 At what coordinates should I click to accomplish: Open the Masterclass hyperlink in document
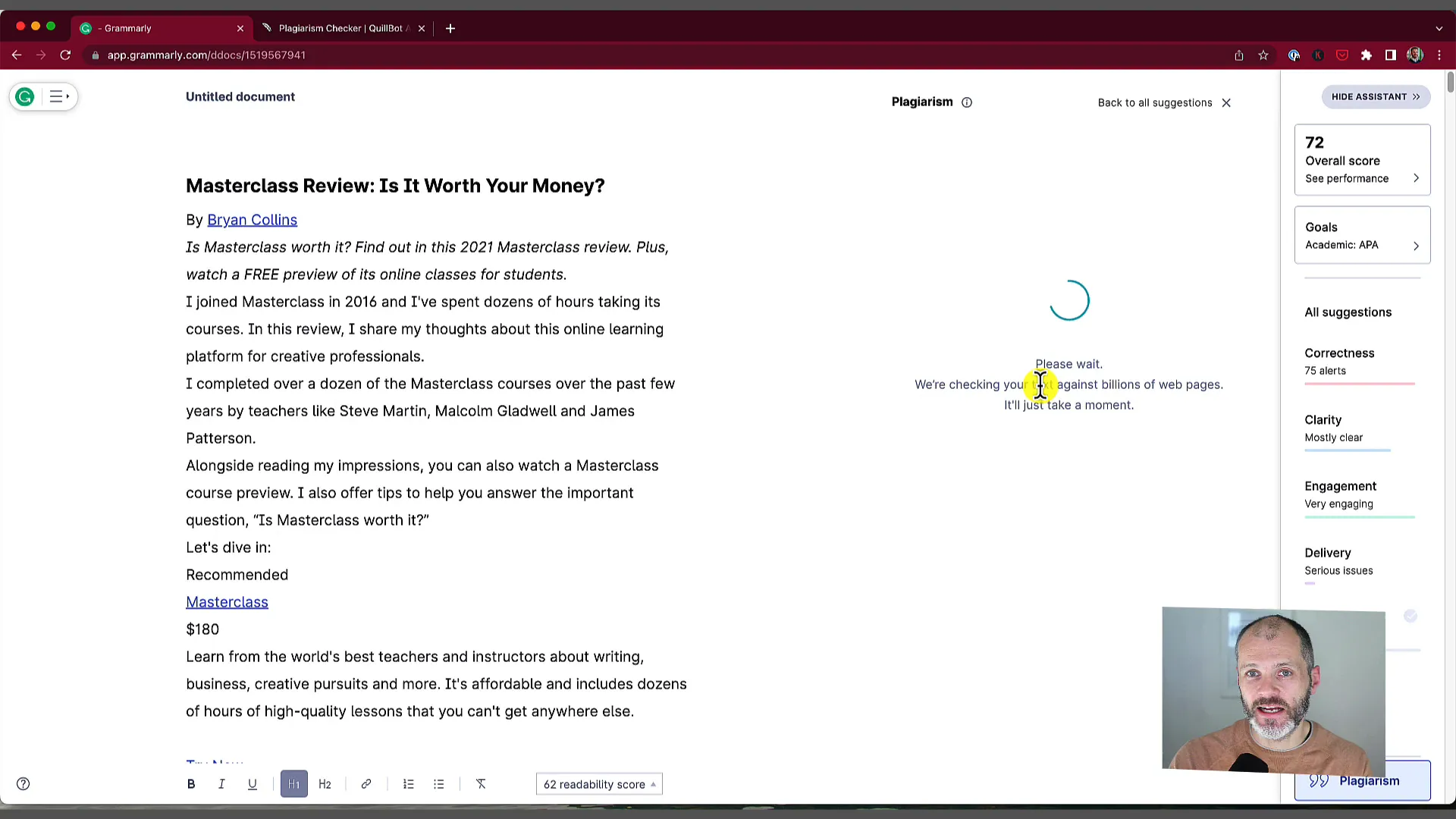pos(227,602)
